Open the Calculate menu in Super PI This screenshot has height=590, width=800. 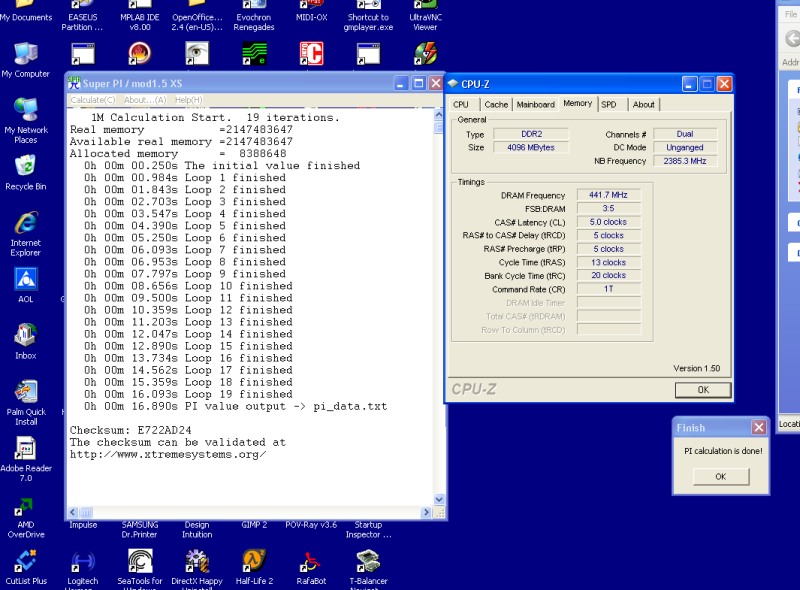(93, 100)
